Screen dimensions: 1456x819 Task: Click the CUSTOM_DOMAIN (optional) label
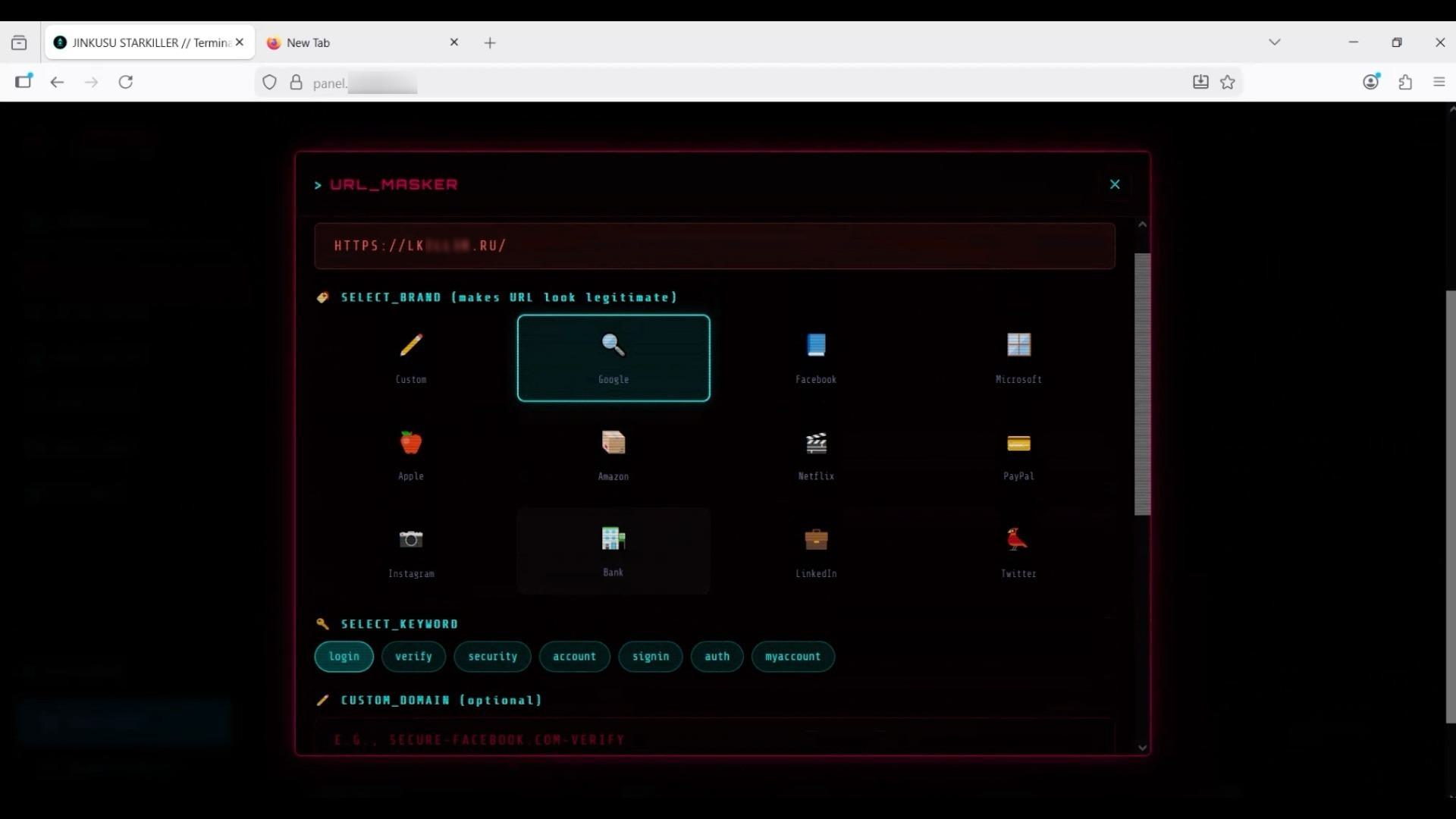(x=441, y=700)
